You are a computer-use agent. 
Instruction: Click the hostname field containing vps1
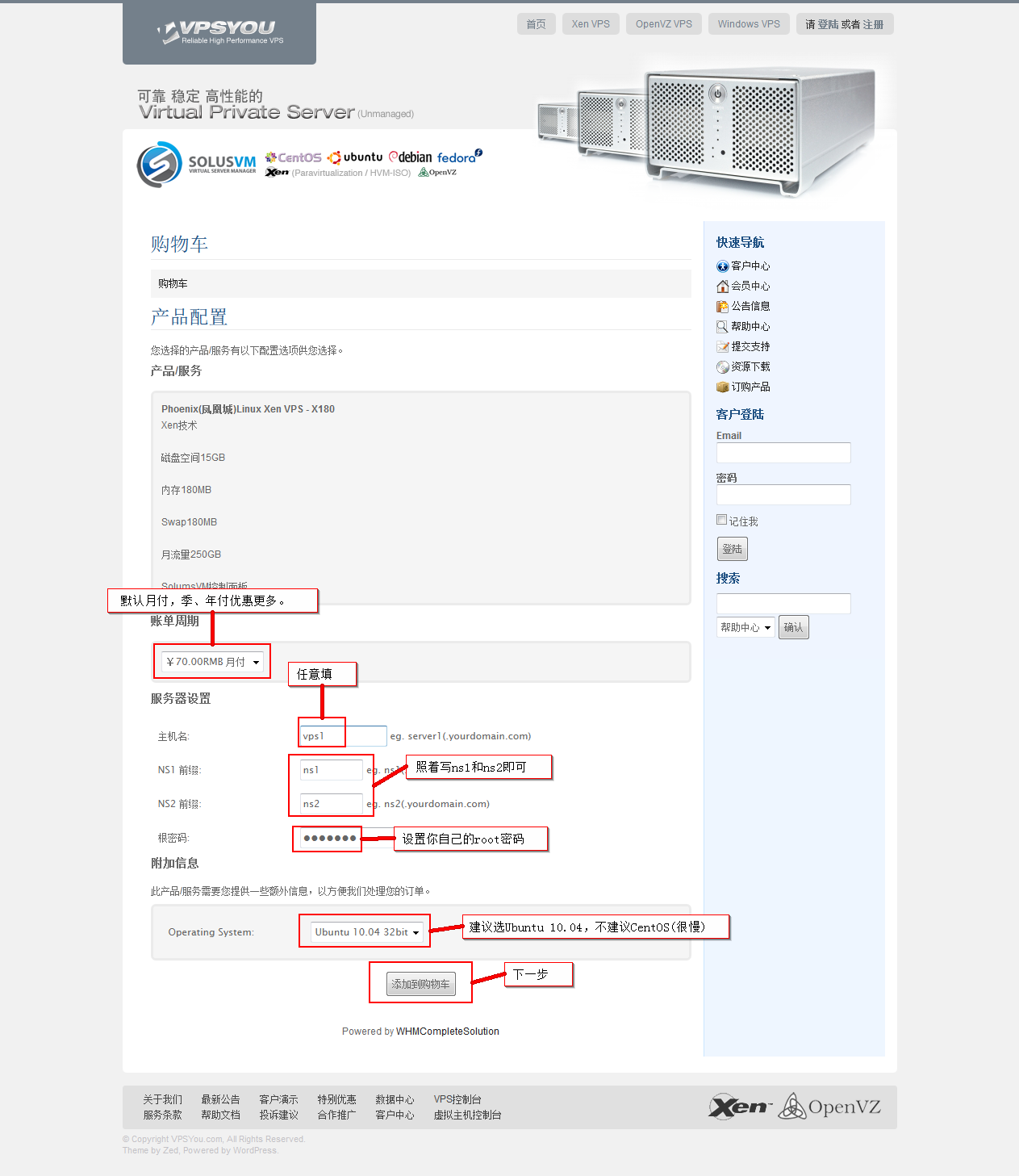click(x=343, y=736)
